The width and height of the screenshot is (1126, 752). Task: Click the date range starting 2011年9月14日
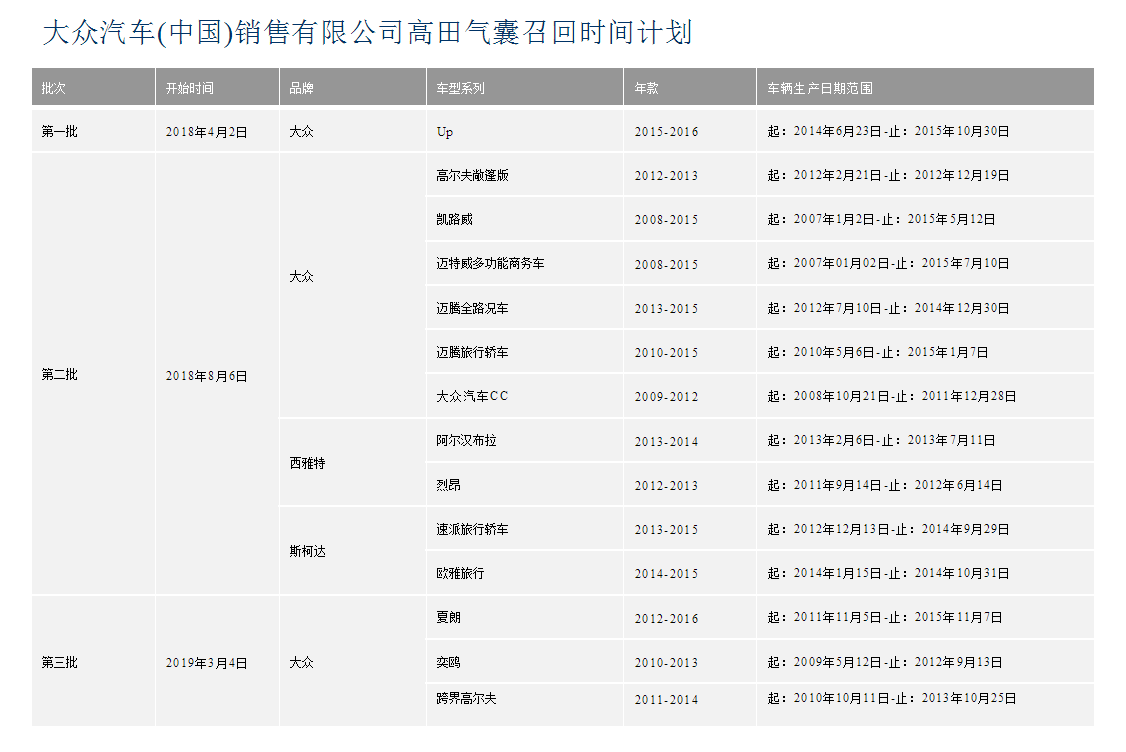(885, 485)
